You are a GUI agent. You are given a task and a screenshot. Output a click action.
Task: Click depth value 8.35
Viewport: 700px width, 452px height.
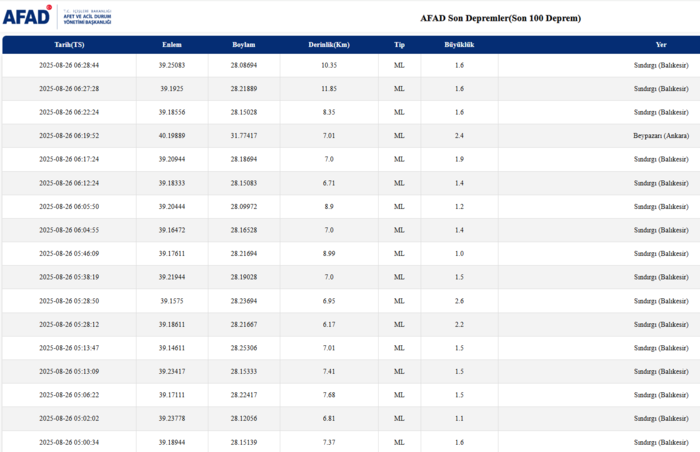pyautogui.click(x=329, y=112)
